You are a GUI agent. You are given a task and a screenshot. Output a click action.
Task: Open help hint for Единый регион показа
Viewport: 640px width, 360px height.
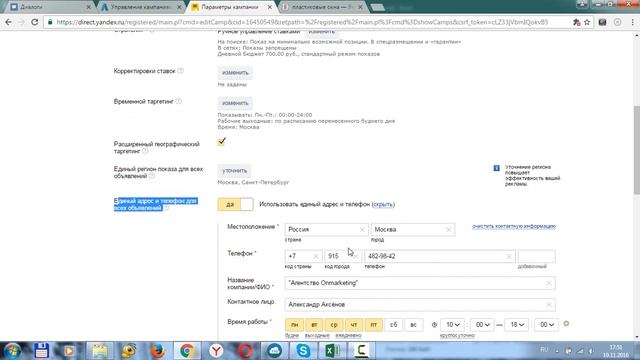pyautogui.click(x=152, y=176)
